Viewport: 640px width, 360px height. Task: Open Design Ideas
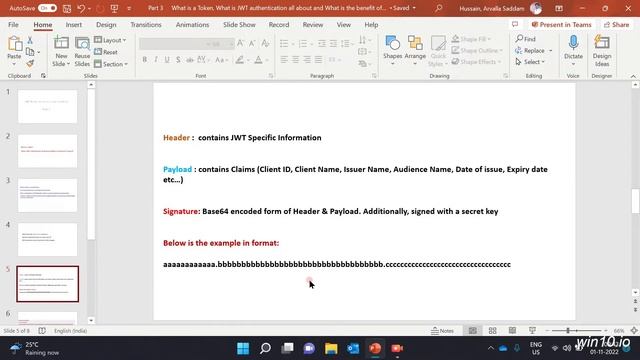click(x=602, y=51)
